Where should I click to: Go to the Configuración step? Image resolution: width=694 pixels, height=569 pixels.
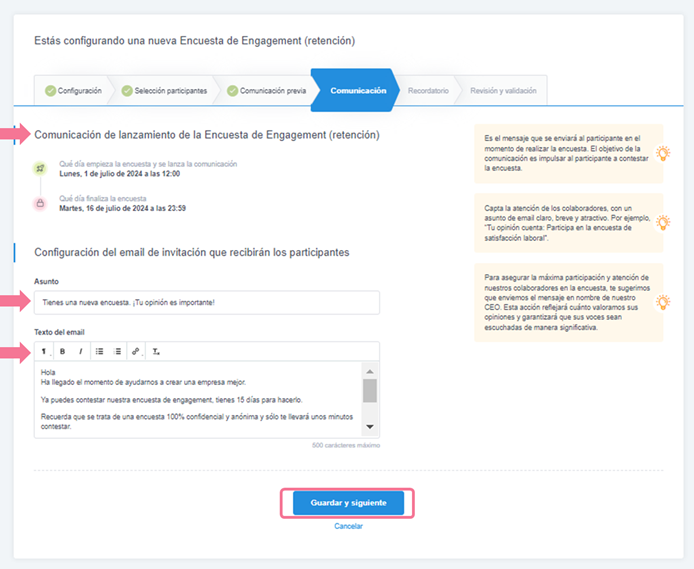[72, 91]
